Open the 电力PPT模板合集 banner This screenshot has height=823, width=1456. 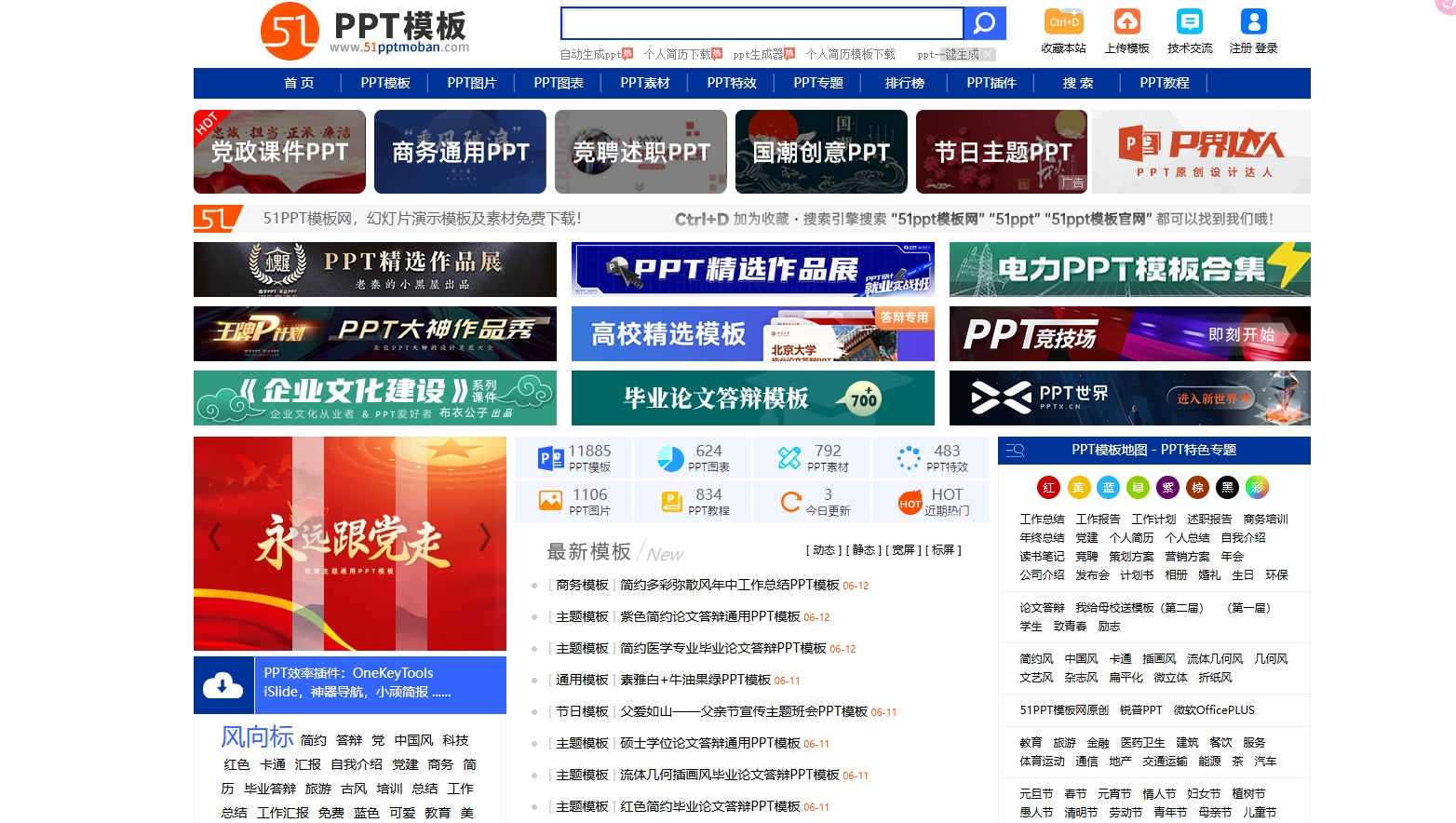click(x=1130, y=270)
